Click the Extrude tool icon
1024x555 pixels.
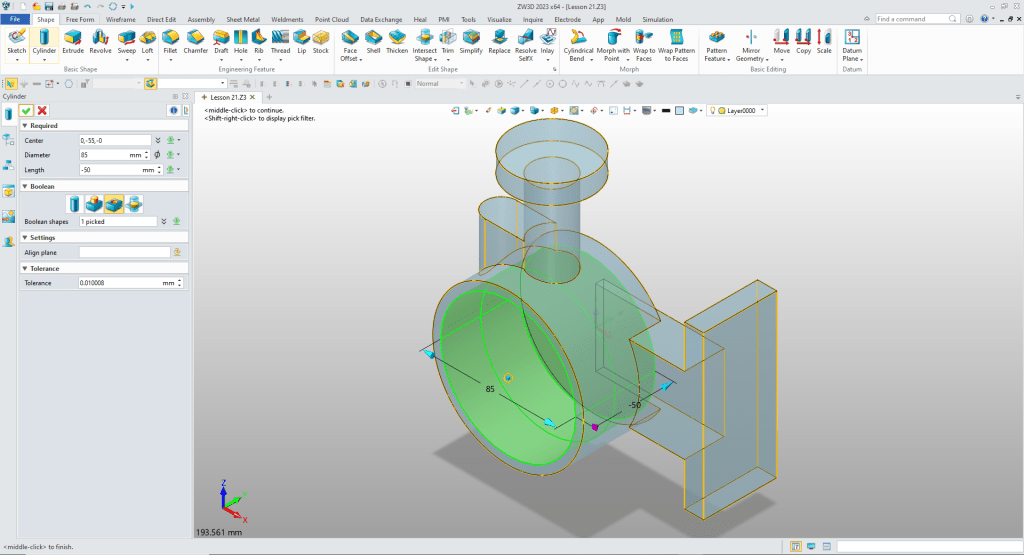(73, 37)
